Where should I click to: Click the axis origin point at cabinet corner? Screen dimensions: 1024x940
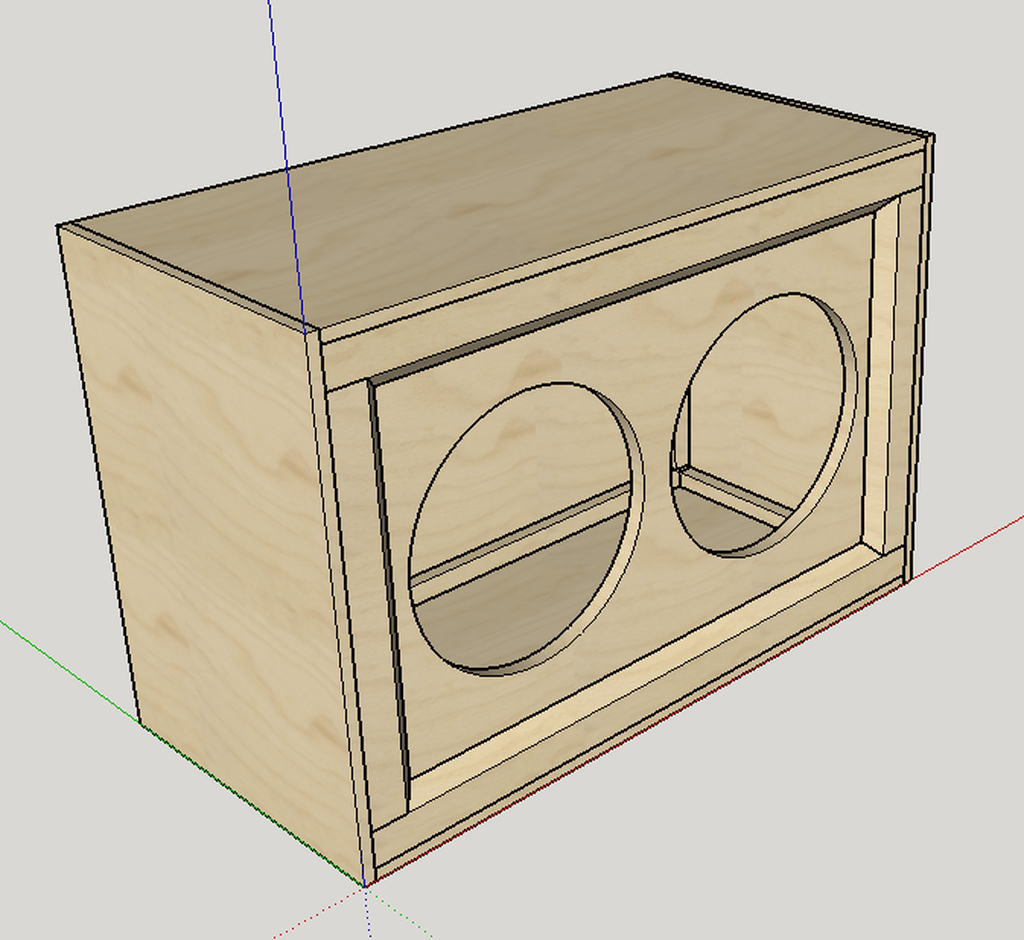pos(366,886)
